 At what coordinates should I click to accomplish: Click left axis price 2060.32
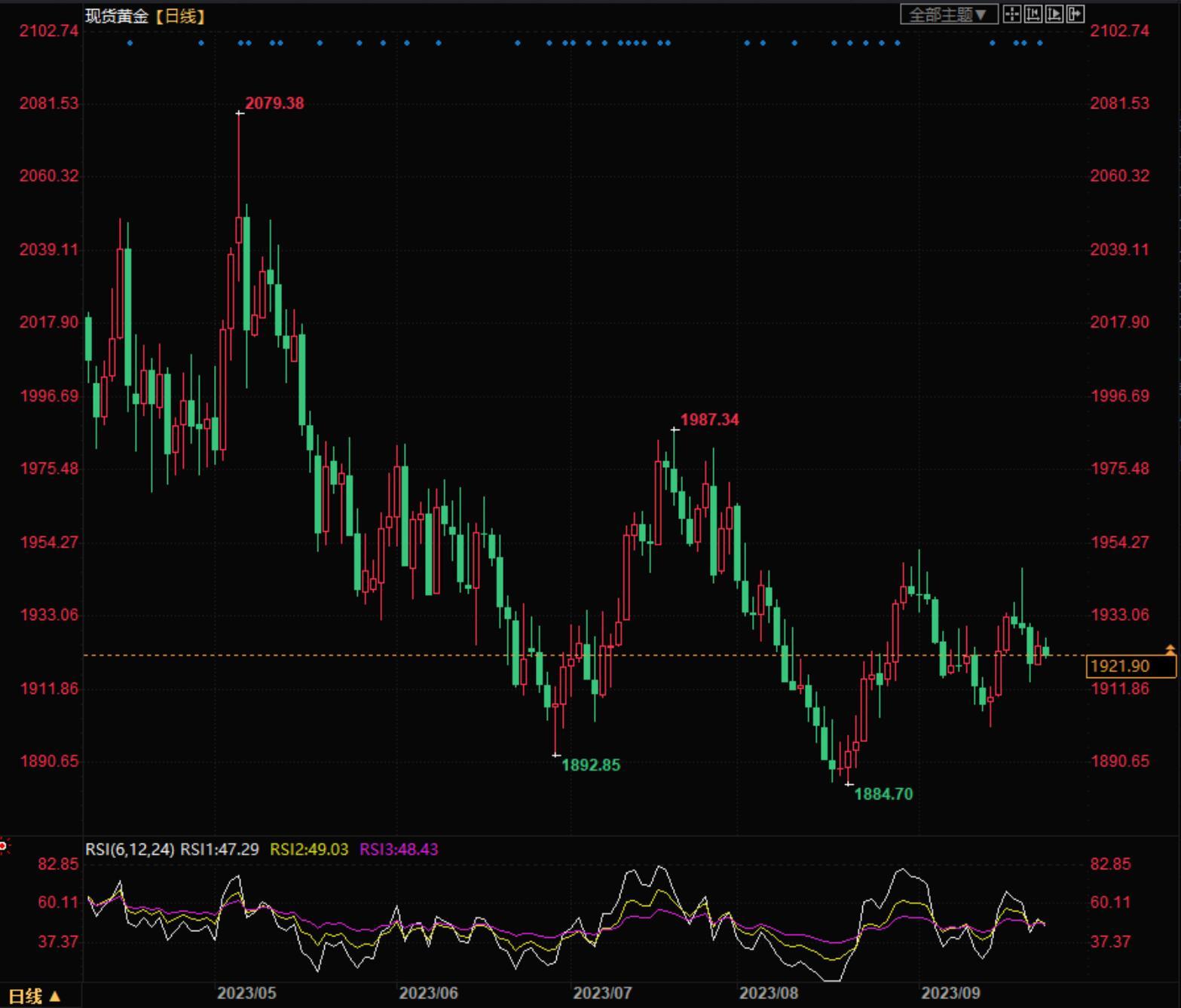pyautogui.click(x=49, y=176)
